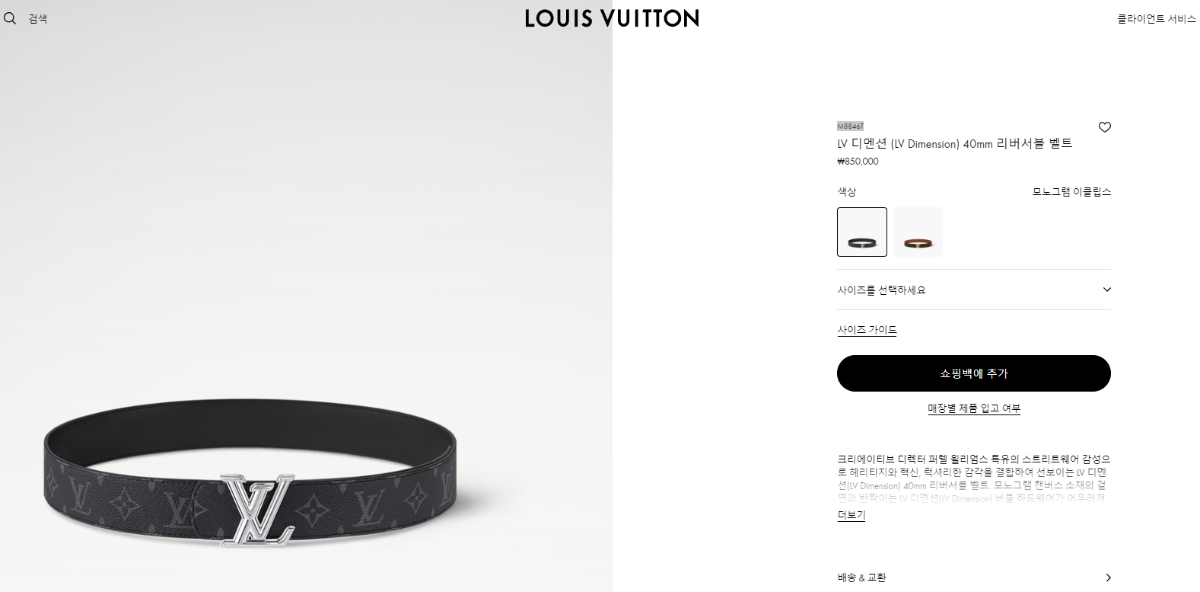Open the 사이즈를 선택하세요 size dropdown
The height and width of the screenshot is (592, 1200).
click(x=974, y=290)
